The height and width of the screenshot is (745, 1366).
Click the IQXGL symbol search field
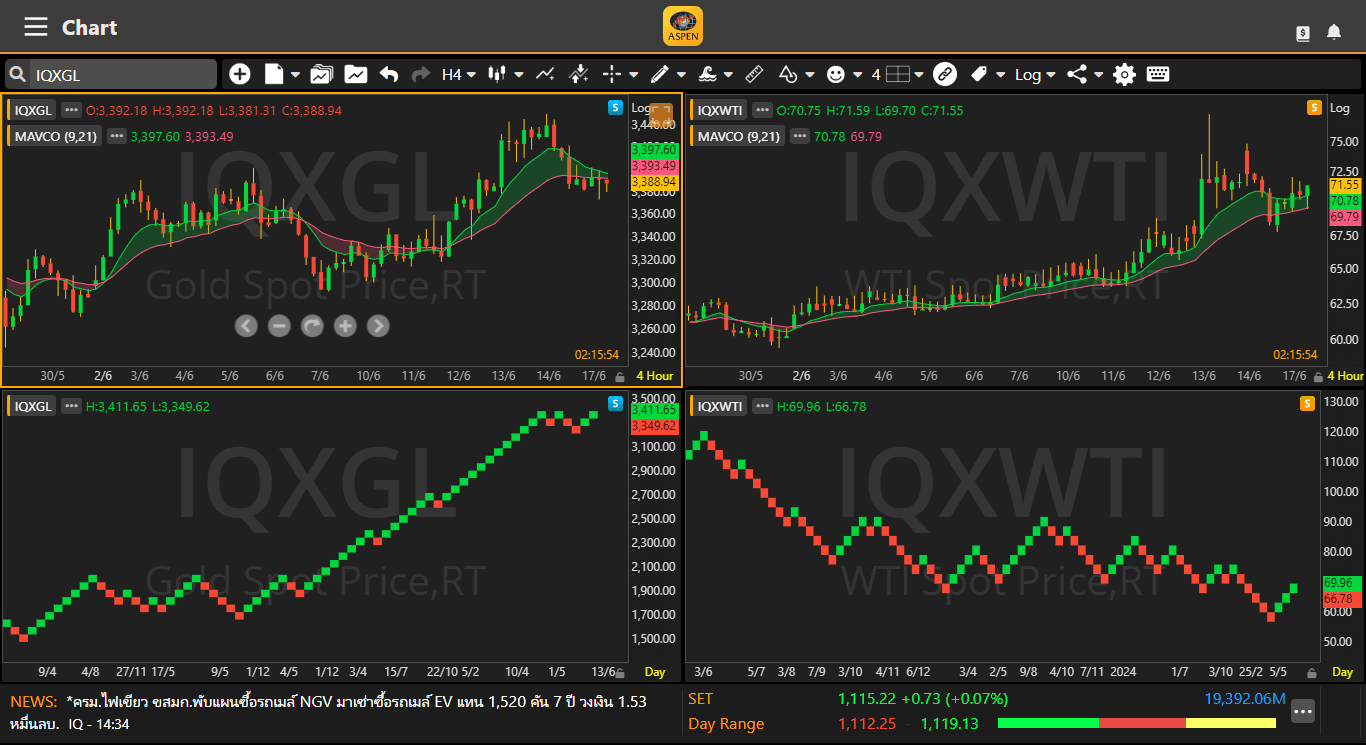tap(120, 74)
